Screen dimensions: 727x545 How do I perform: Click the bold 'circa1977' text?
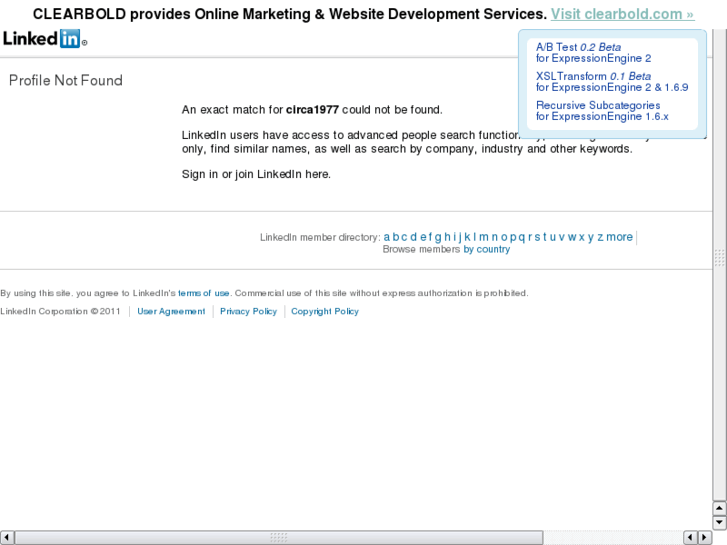click(312, 110)
